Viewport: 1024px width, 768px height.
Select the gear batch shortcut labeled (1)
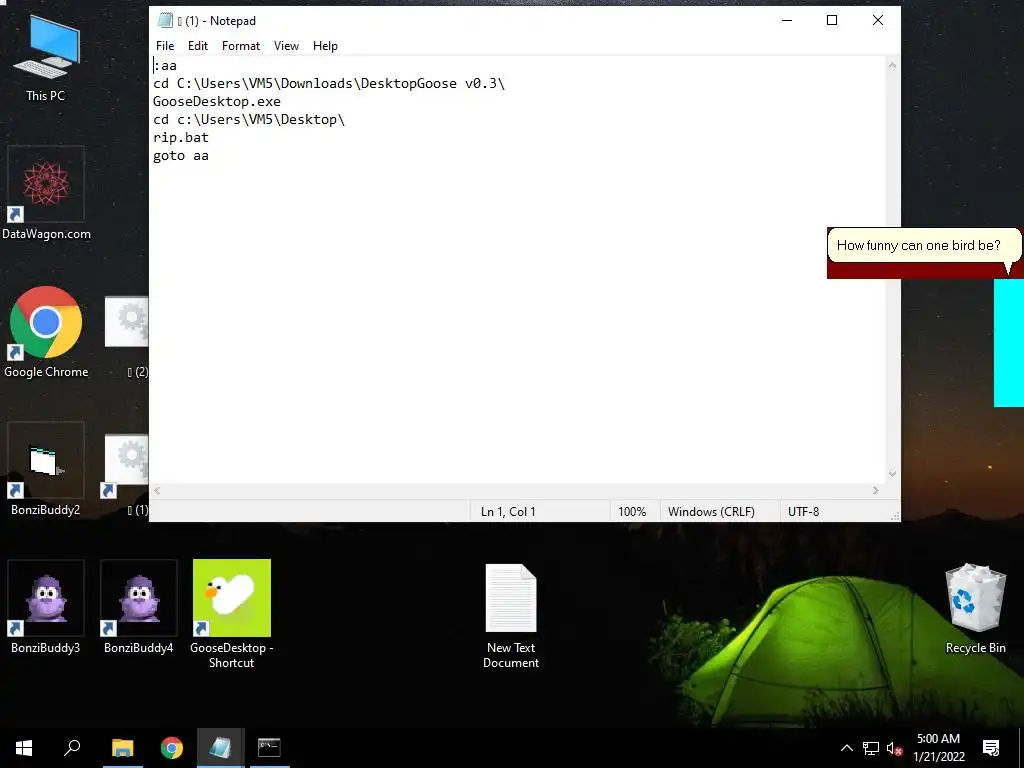[x=126, y=475]
